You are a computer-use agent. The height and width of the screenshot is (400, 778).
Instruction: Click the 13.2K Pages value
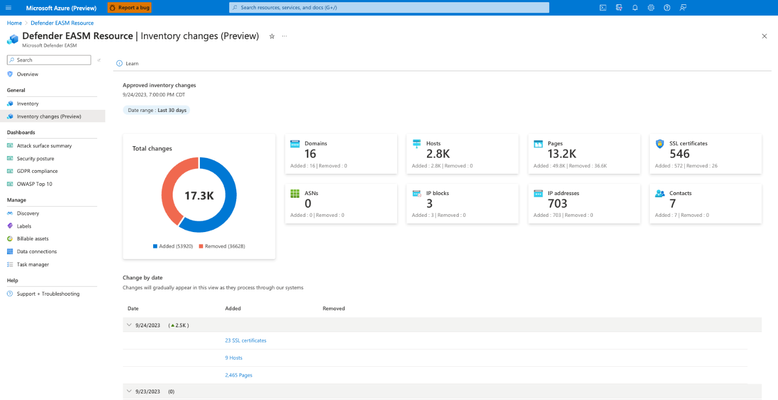point(562,154)
